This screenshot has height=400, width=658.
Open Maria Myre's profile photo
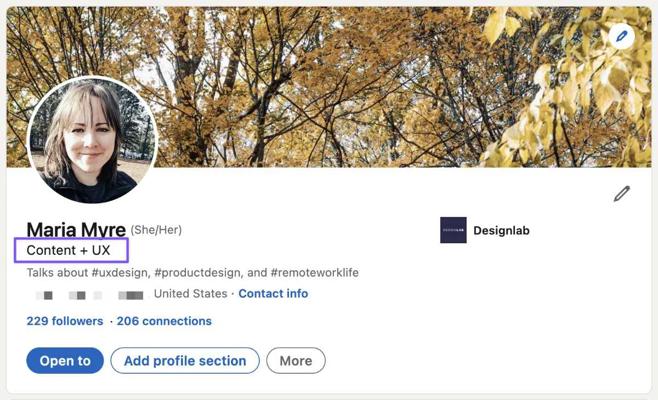(92, 140)
